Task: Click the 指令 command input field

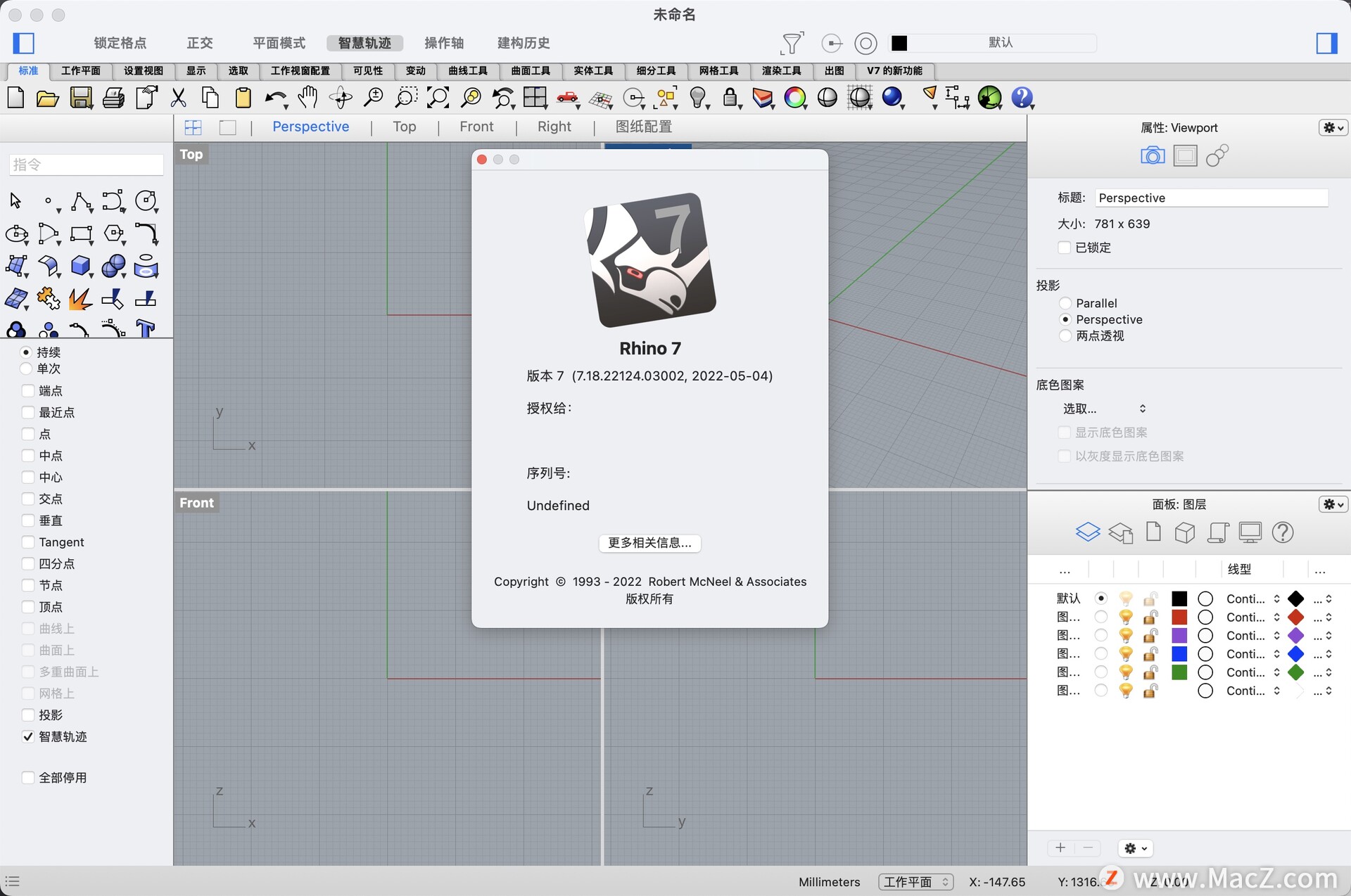Action: 87,165
